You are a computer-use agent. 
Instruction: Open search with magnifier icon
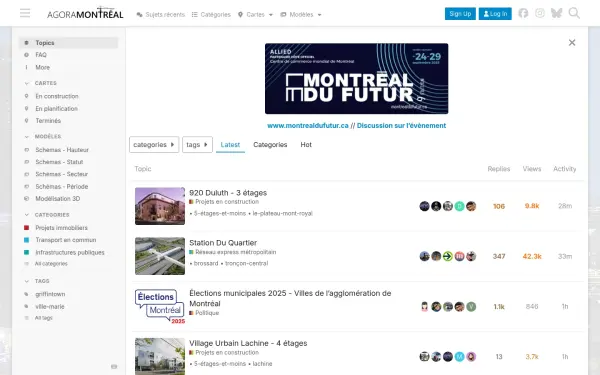pyautogui.click(x=574, y=13)
